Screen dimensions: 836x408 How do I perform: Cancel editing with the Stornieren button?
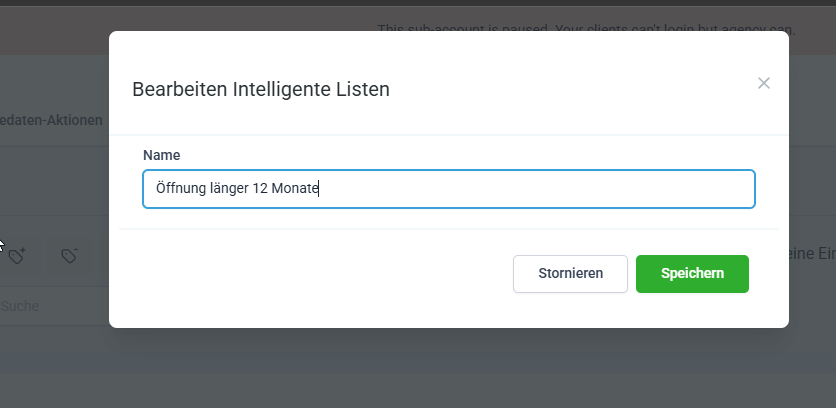click(570, 274)
